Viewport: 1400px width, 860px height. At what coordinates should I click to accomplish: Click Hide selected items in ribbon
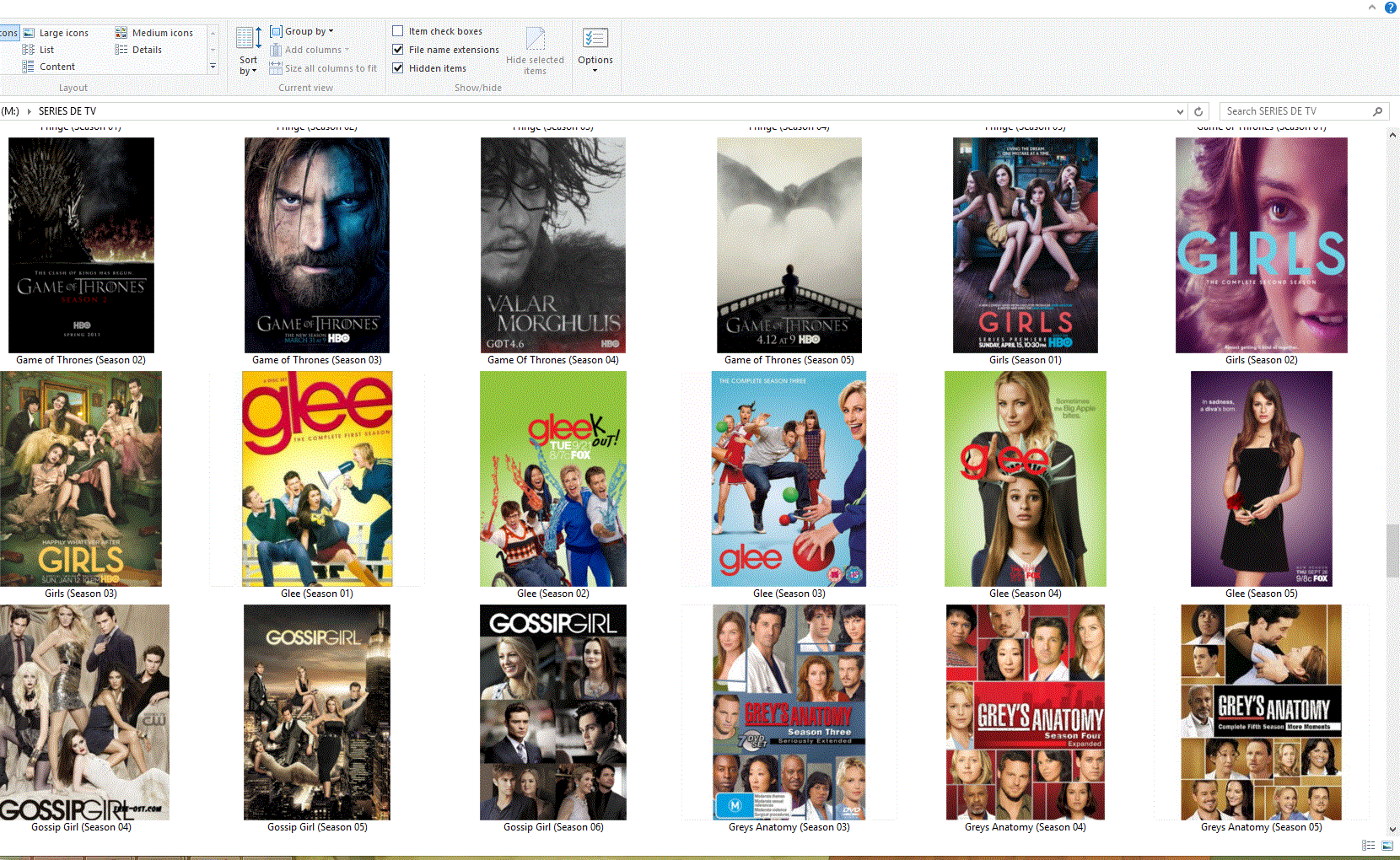535,51
